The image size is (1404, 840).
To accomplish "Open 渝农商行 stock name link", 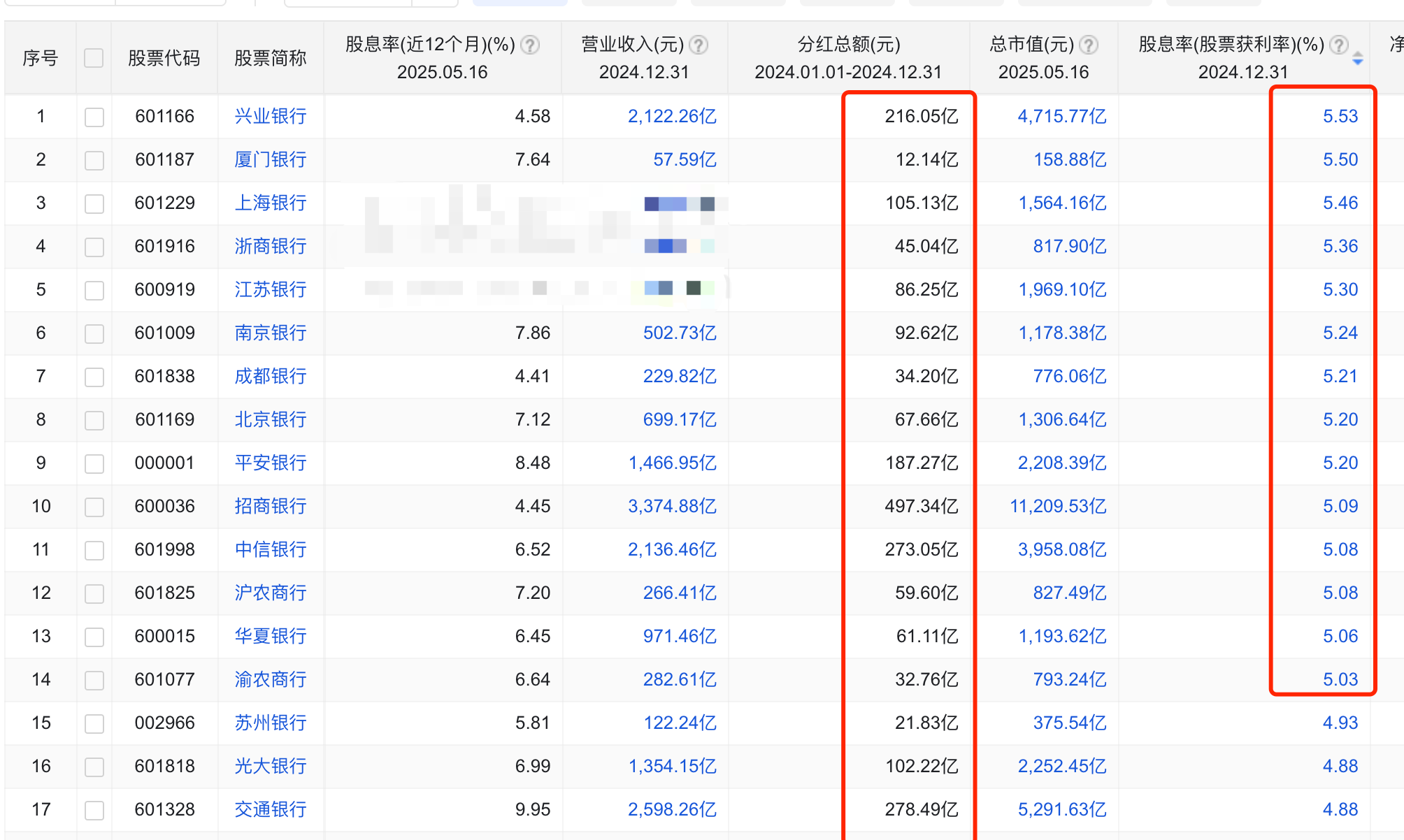I will 270,679.
